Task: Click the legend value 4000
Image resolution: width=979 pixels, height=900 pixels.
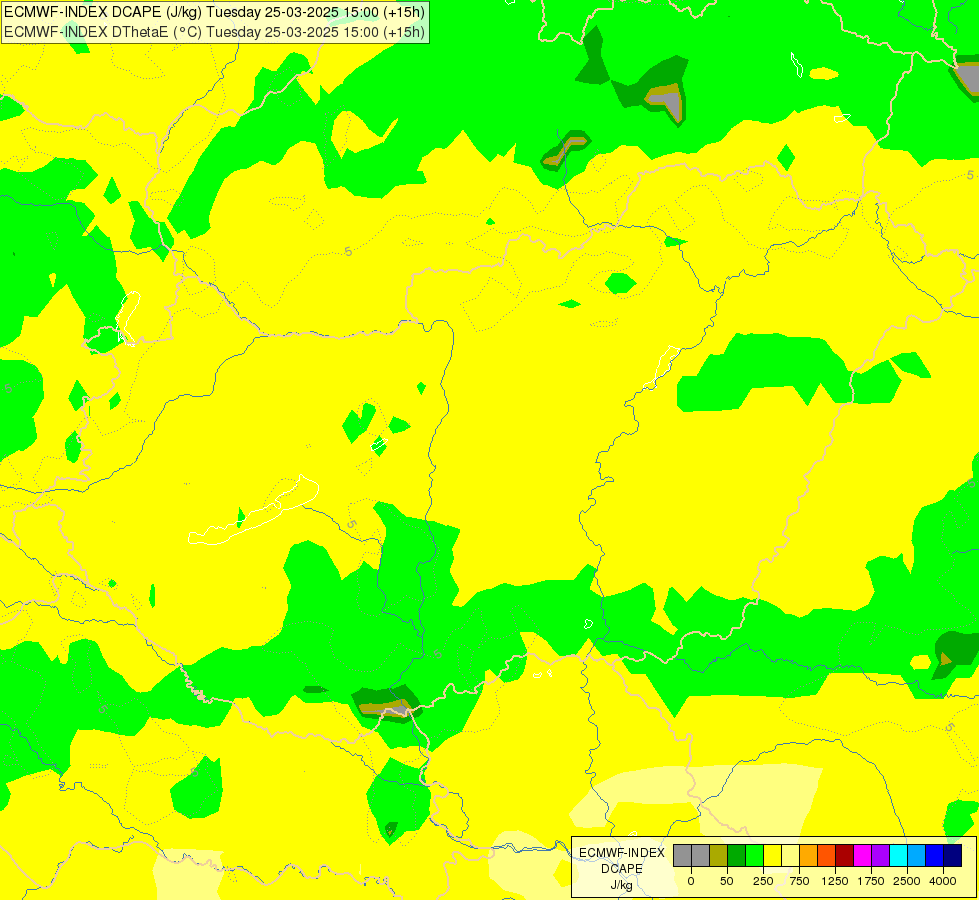Action: coord(943,881)
